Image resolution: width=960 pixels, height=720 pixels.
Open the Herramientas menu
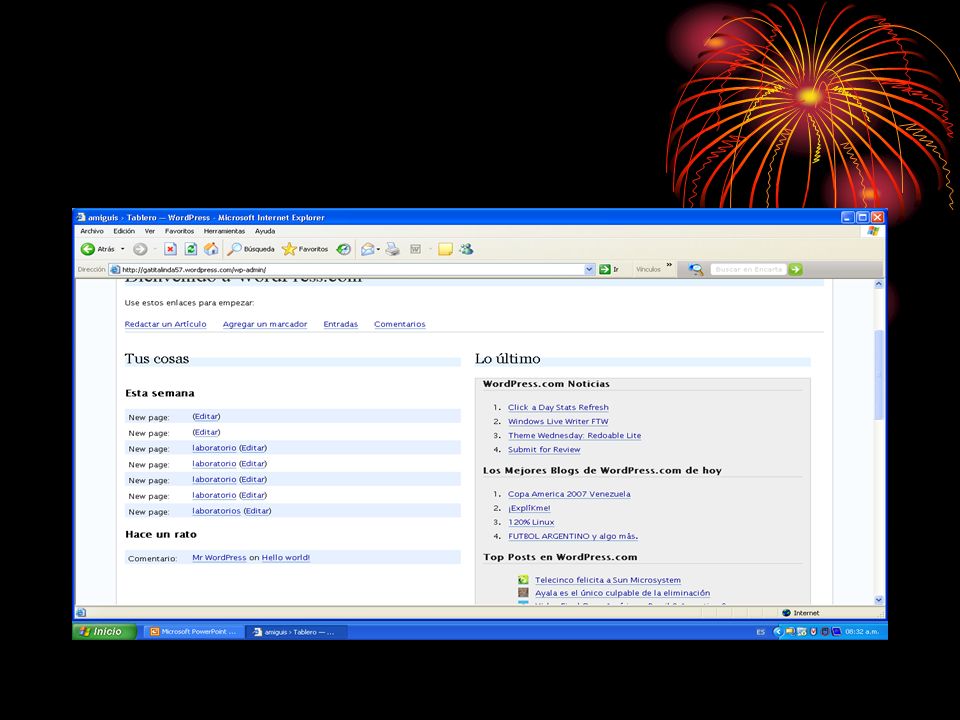coord(224,231)
